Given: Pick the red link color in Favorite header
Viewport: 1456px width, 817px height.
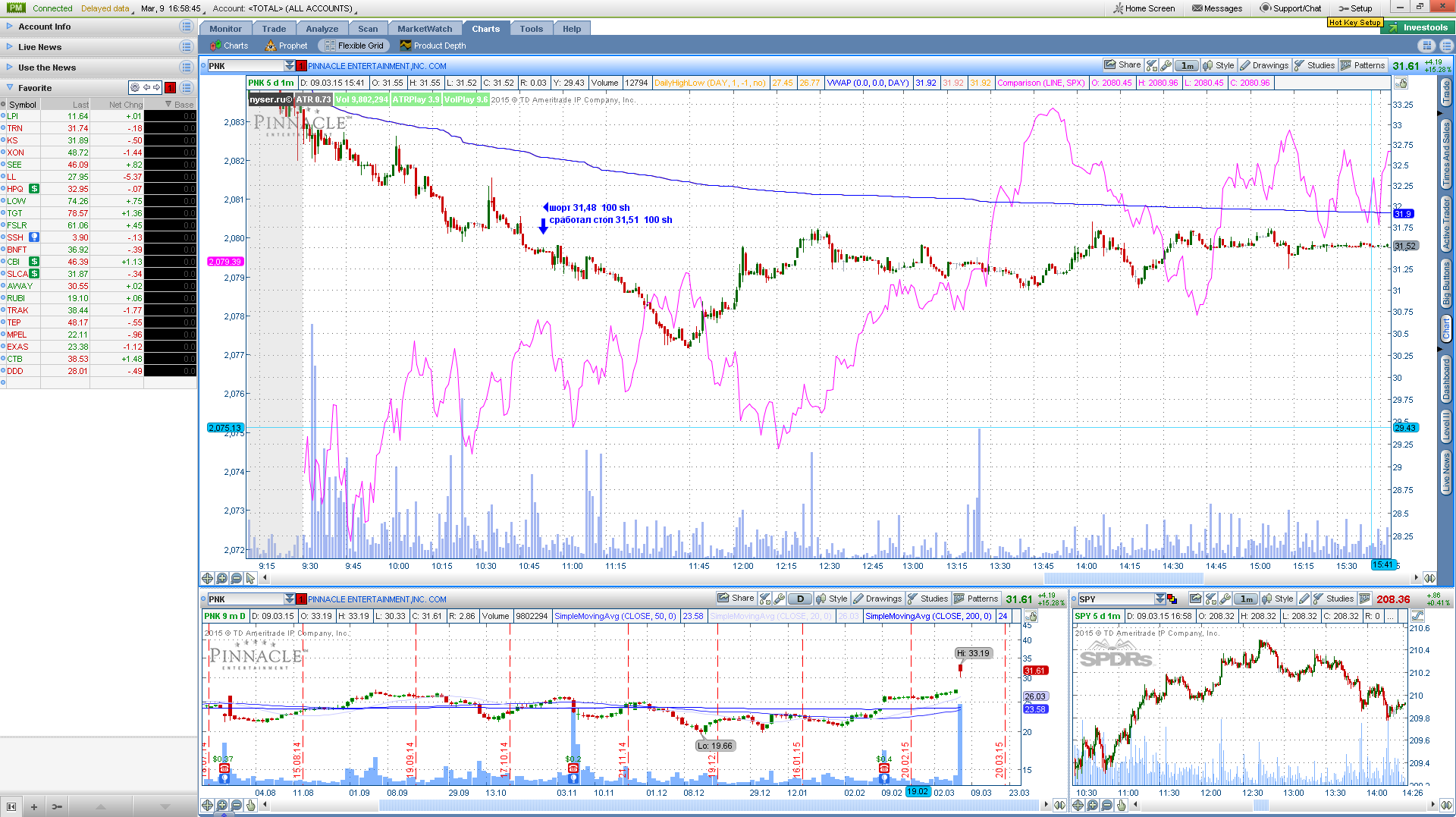Looking at the screenshot, I should point(171,88).
